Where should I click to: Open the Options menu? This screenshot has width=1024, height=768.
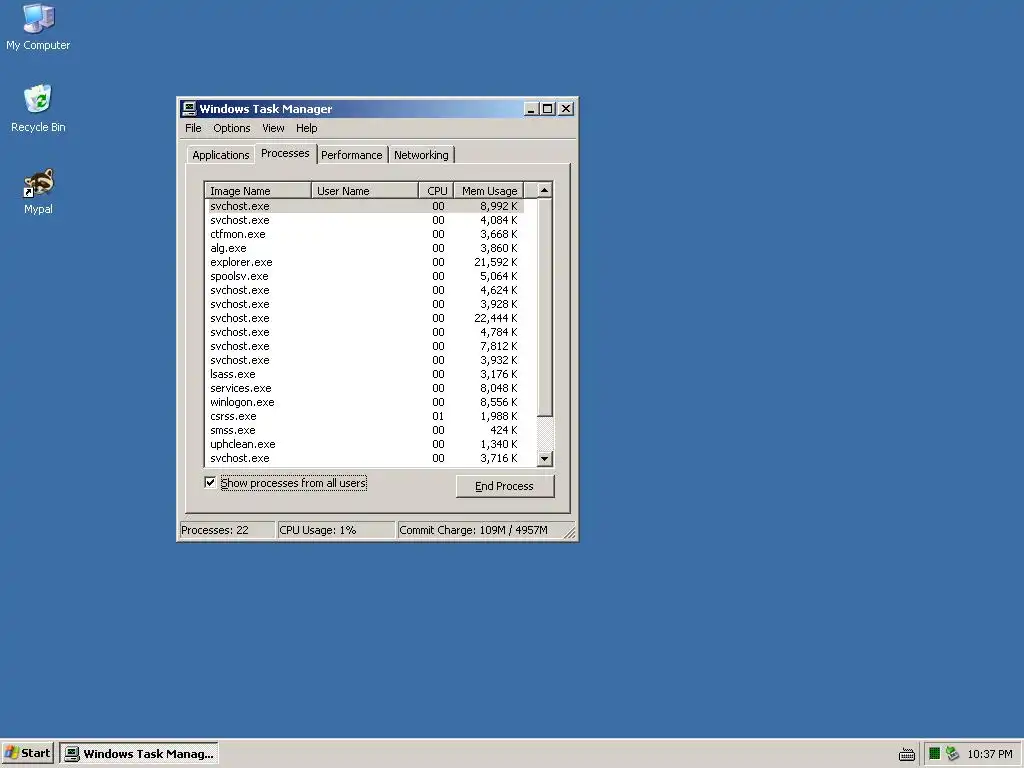pos(231,128)
